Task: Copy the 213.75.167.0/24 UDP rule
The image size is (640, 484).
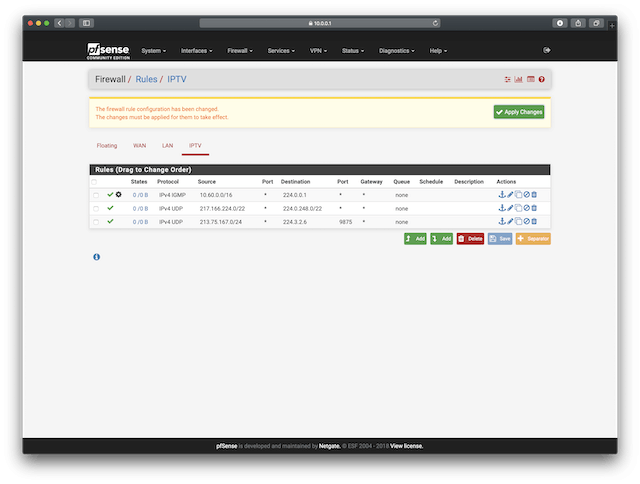Action: 518,221
